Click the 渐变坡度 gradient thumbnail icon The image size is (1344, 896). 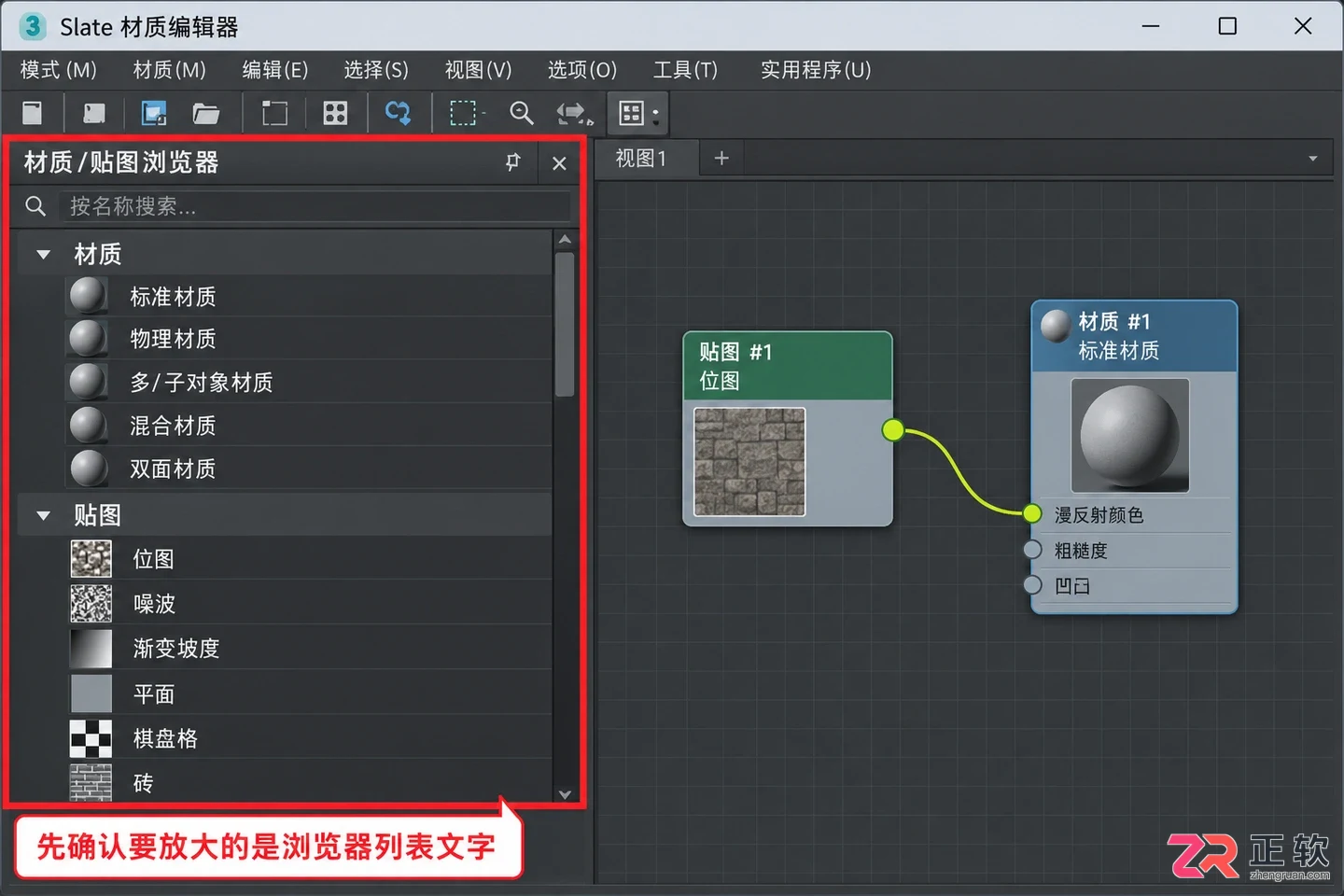point(91,649)
